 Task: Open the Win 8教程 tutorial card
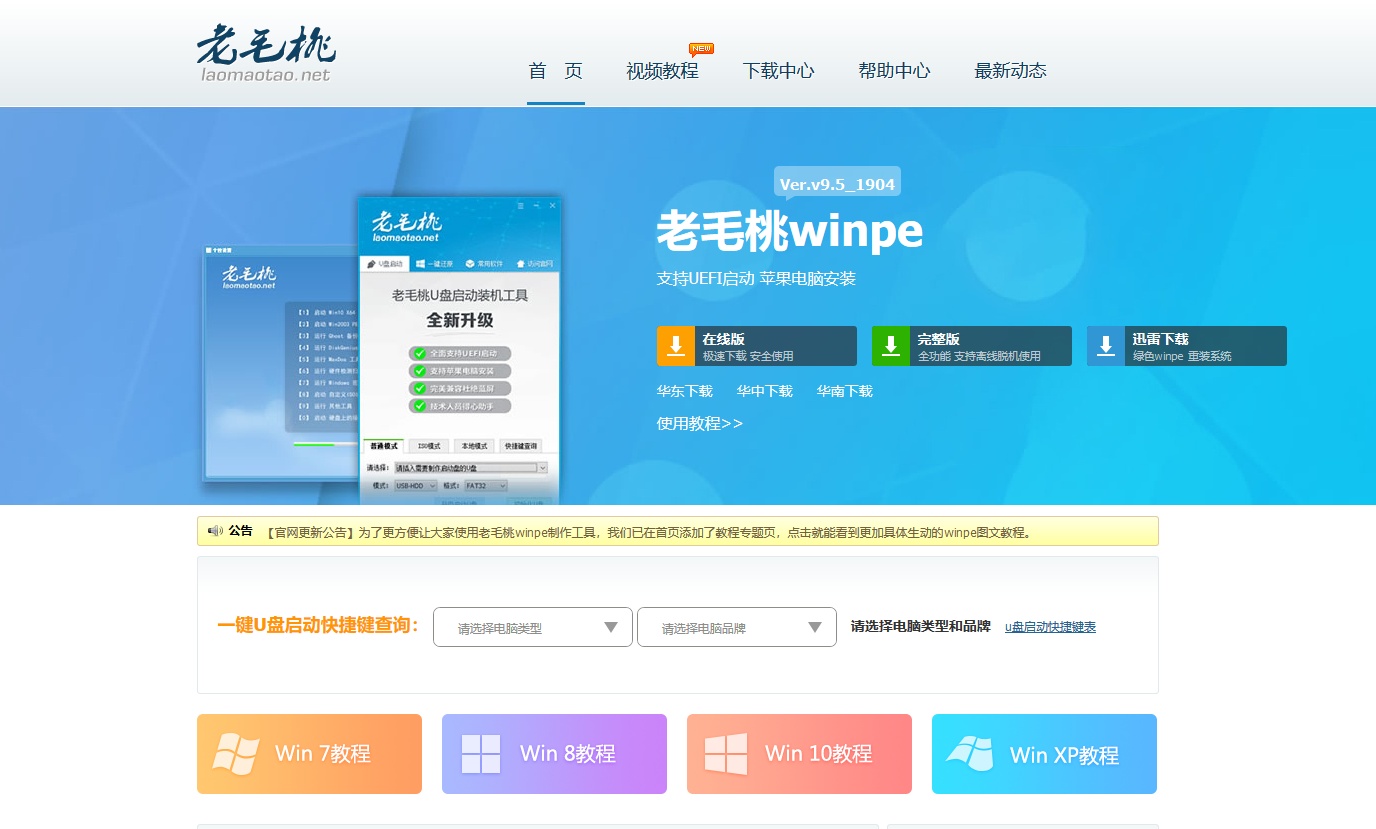click(554, 754)
